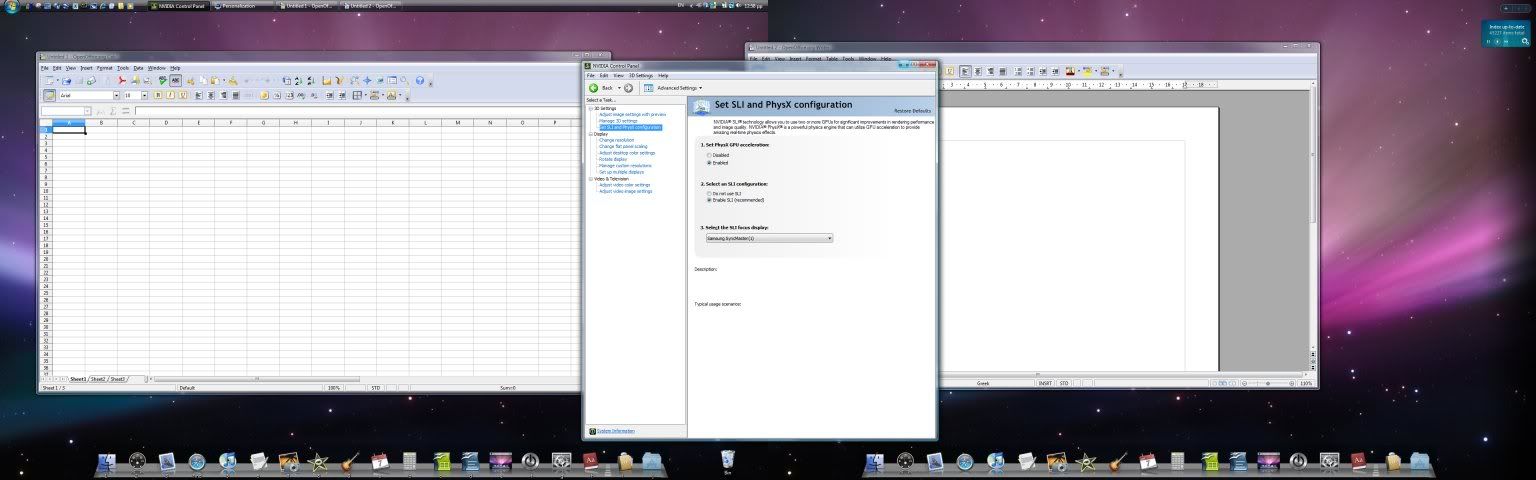Toggle Bullets icon in Writer toolbar
Screen dimensions: 1536x480
tap(1031, 72)
